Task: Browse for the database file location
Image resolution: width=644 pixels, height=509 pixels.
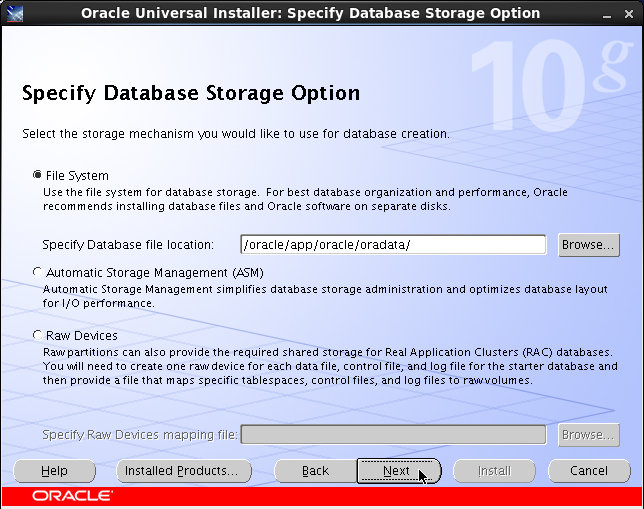Action: click(x=589, y=245)
